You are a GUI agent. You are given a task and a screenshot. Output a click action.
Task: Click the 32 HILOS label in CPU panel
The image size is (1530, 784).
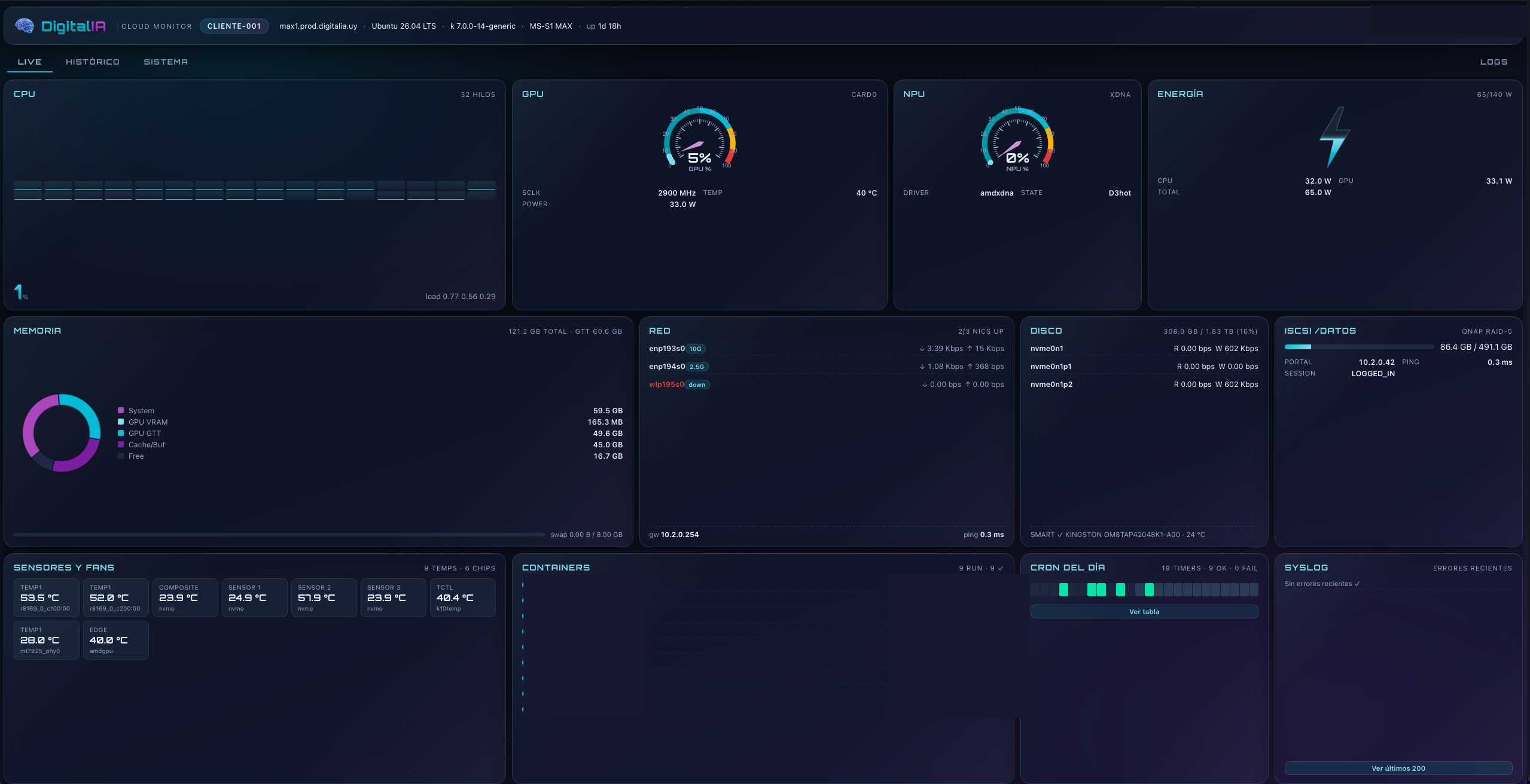[x=477, y=94]
